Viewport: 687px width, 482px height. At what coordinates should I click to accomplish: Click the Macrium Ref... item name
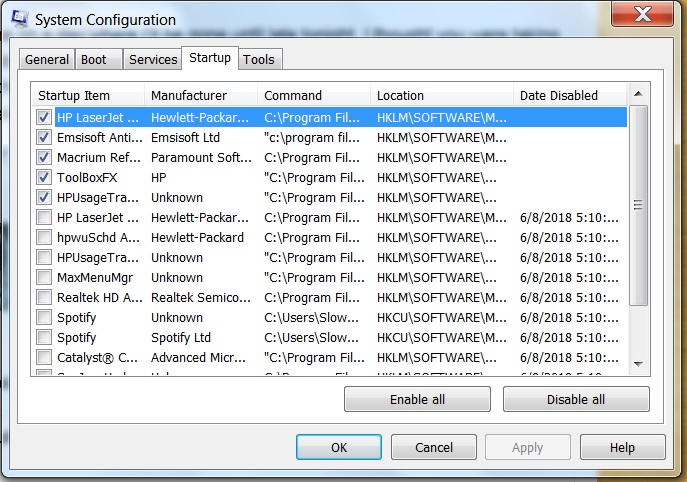(99, 157)
